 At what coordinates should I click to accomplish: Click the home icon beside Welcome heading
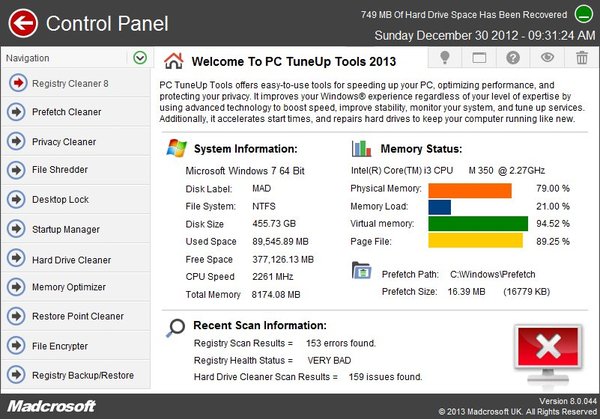tap(173, 60)
